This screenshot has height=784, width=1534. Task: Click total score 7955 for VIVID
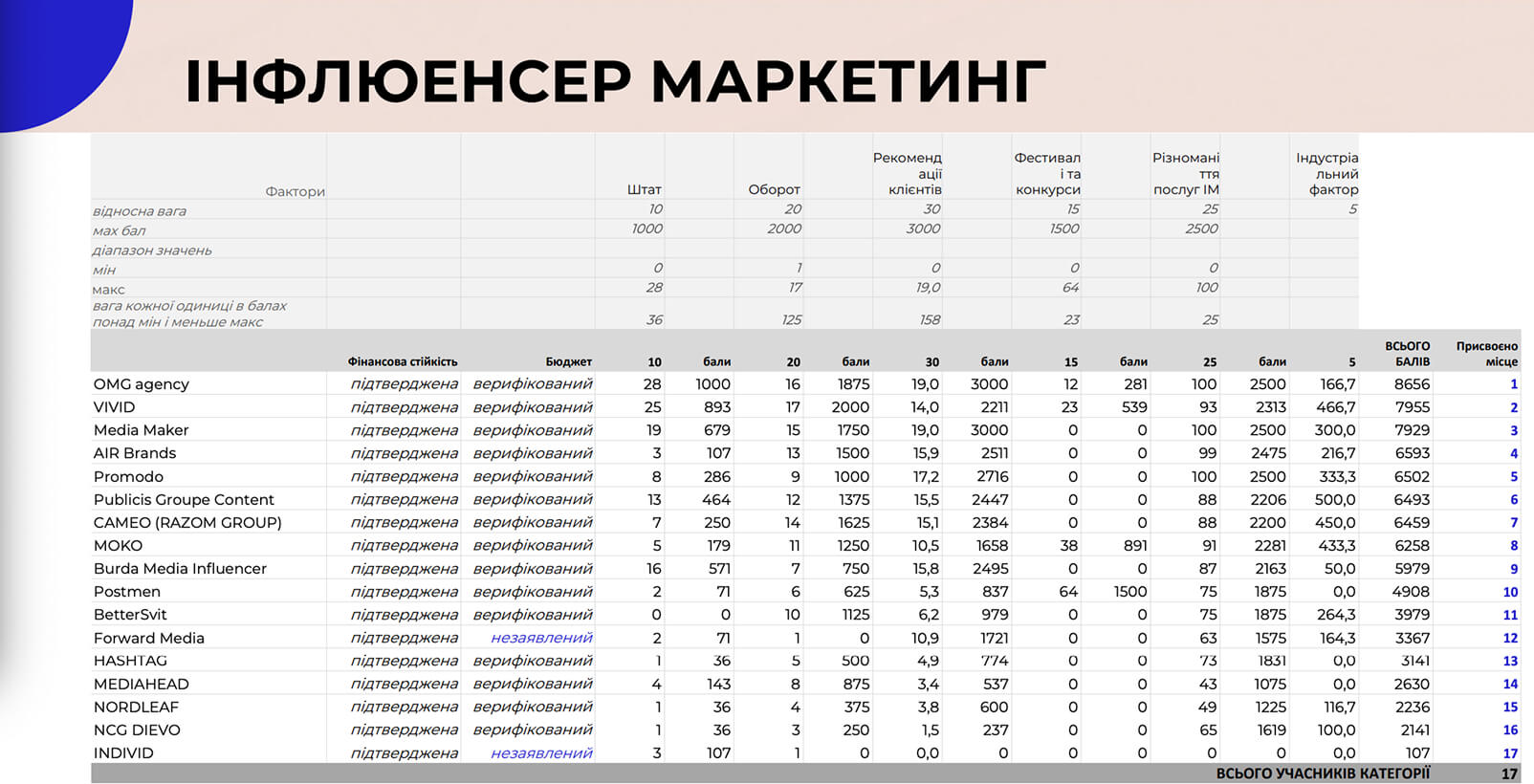(1413, 407)
